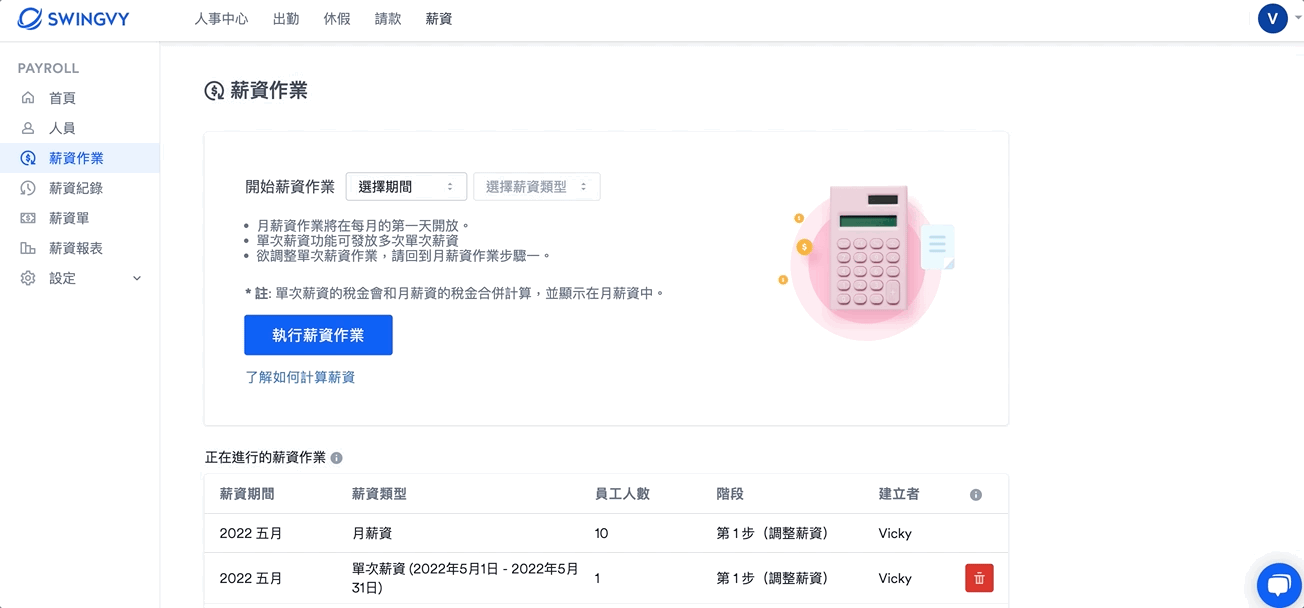Image resolution: width=1304 pixels, height=608 pixels.
Task: Open the chat support bubble
Action: (1279, 583)
